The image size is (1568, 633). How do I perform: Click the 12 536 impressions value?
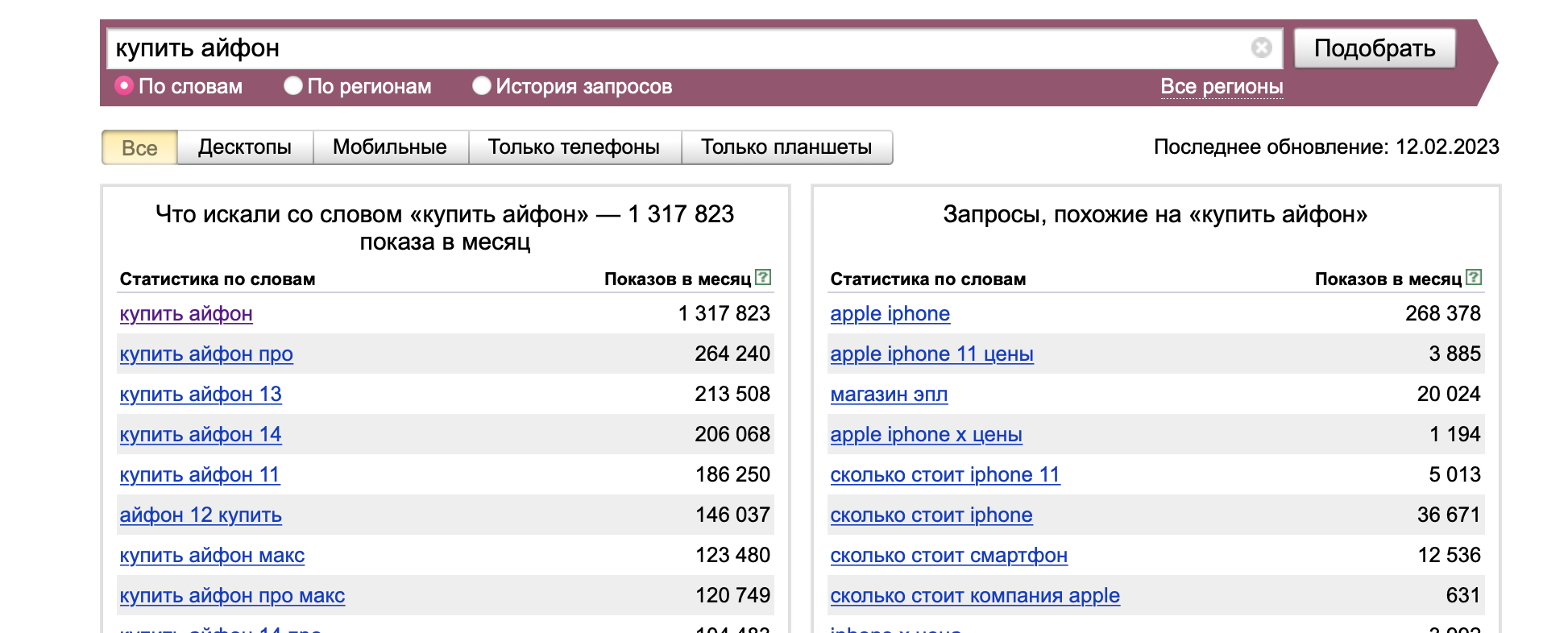point(1449,555)
